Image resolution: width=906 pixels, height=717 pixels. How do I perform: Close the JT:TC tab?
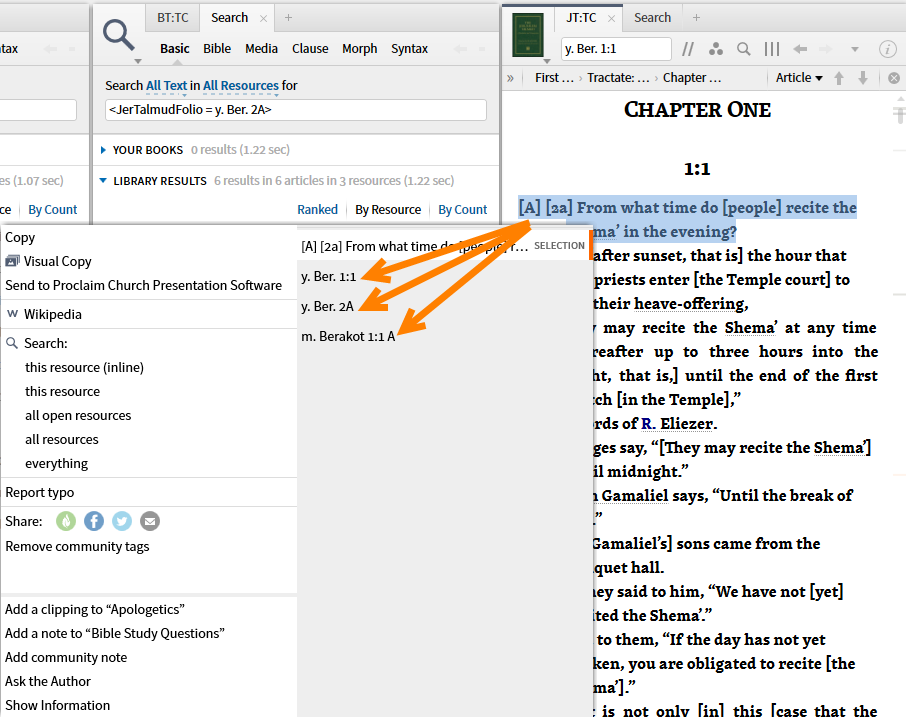(x=611, y=18)
